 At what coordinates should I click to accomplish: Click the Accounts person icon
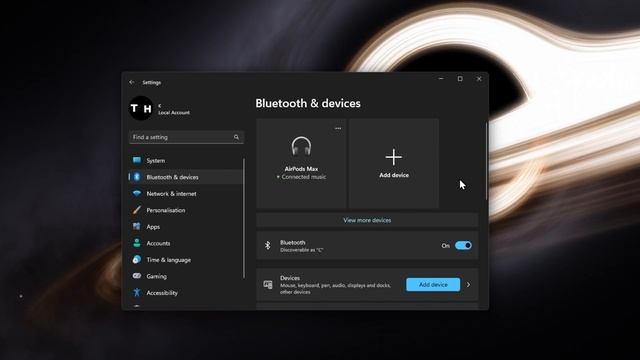click(x=137, y=243)
